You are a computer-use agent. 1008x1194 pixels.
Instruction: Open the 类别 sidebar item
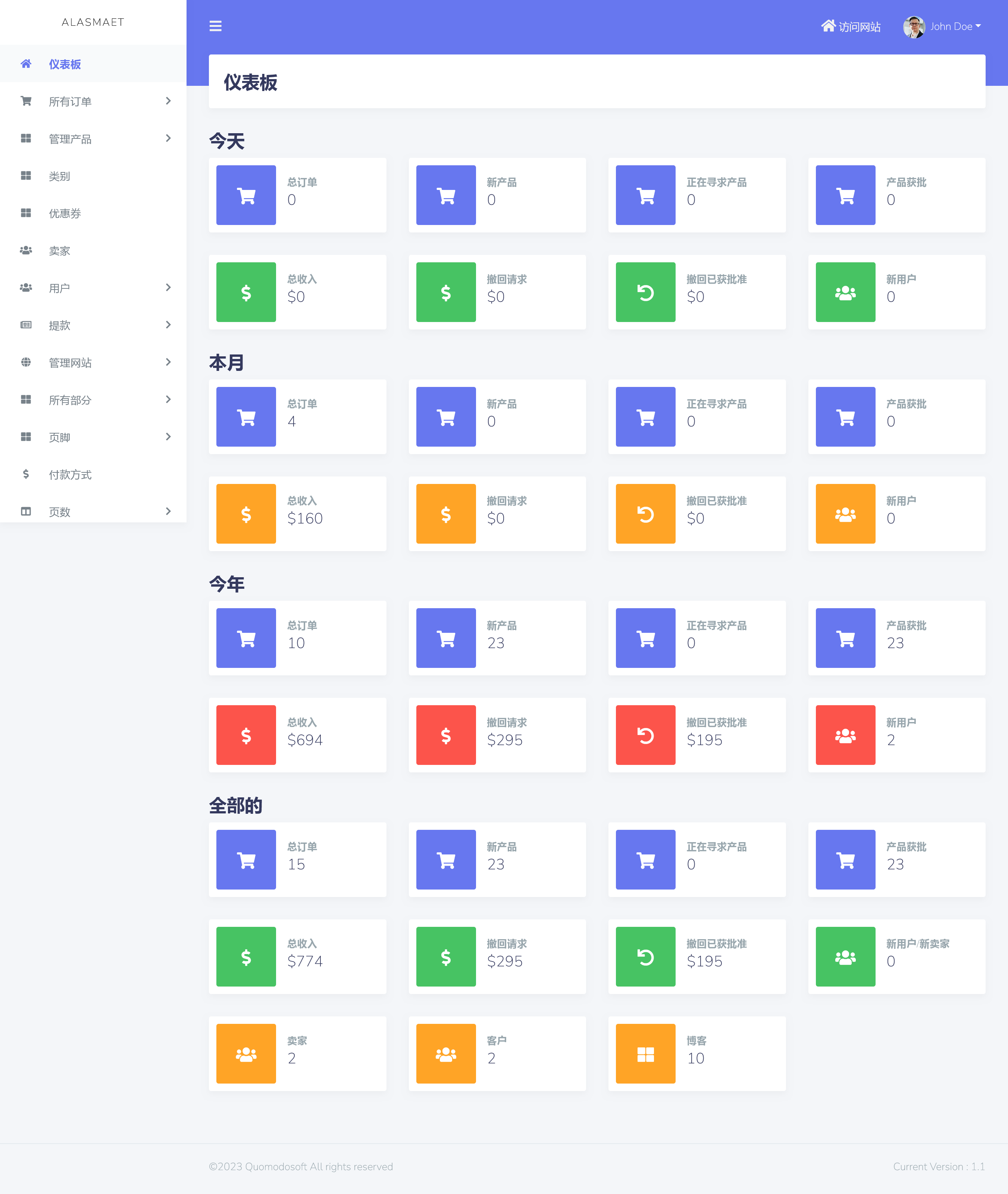tap(59, 176)
